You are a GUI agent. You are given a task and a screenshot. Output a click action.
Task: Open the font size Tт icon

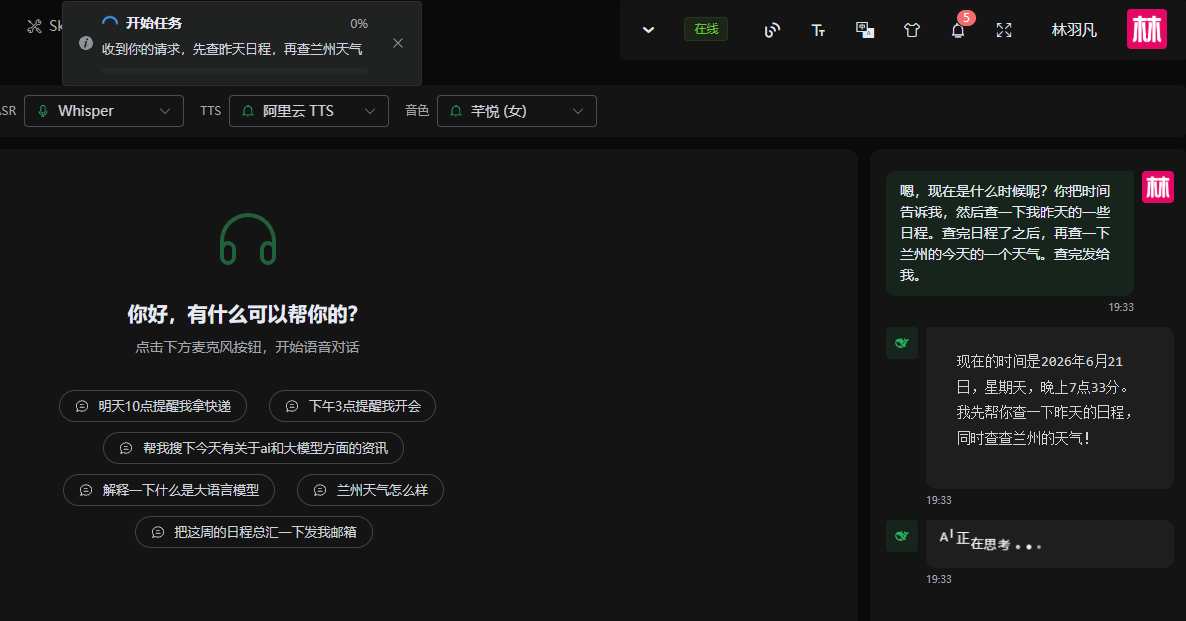818,30
